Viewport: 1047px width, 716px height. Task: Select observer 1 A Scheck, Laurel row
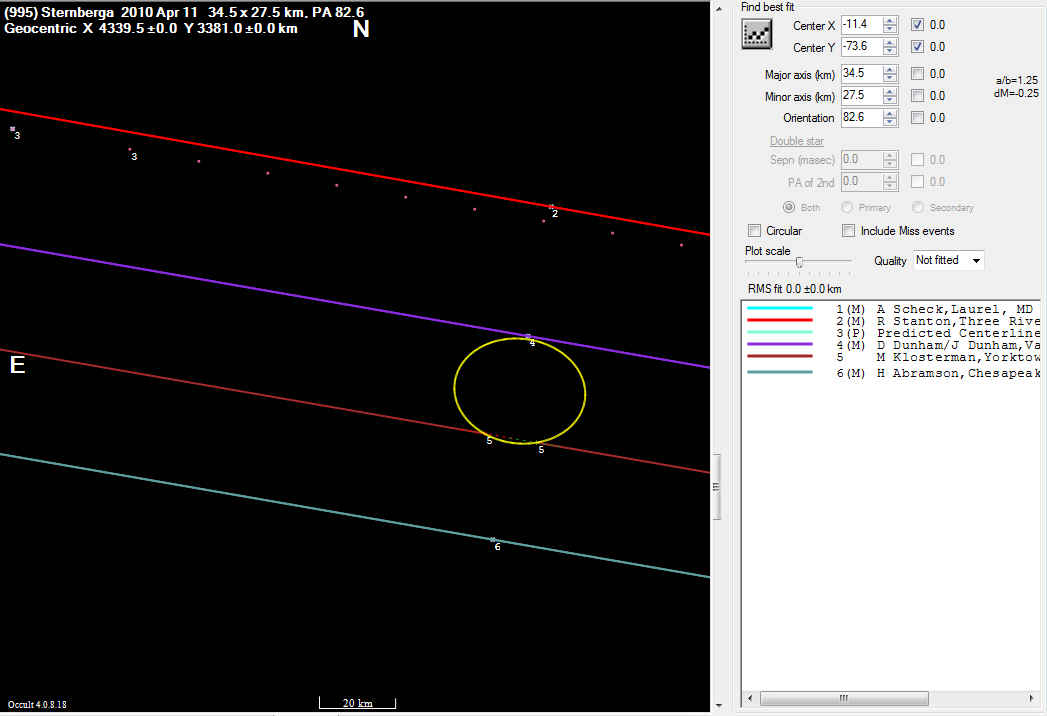pyautogui.click(x=891, y=309)
